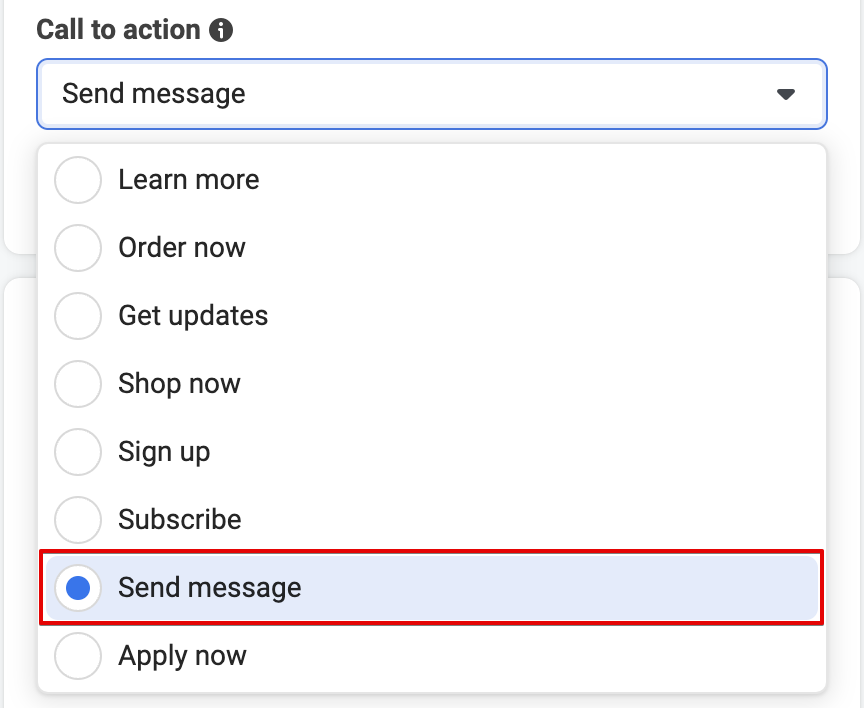Select the Learn more radio button

[78, 180]
